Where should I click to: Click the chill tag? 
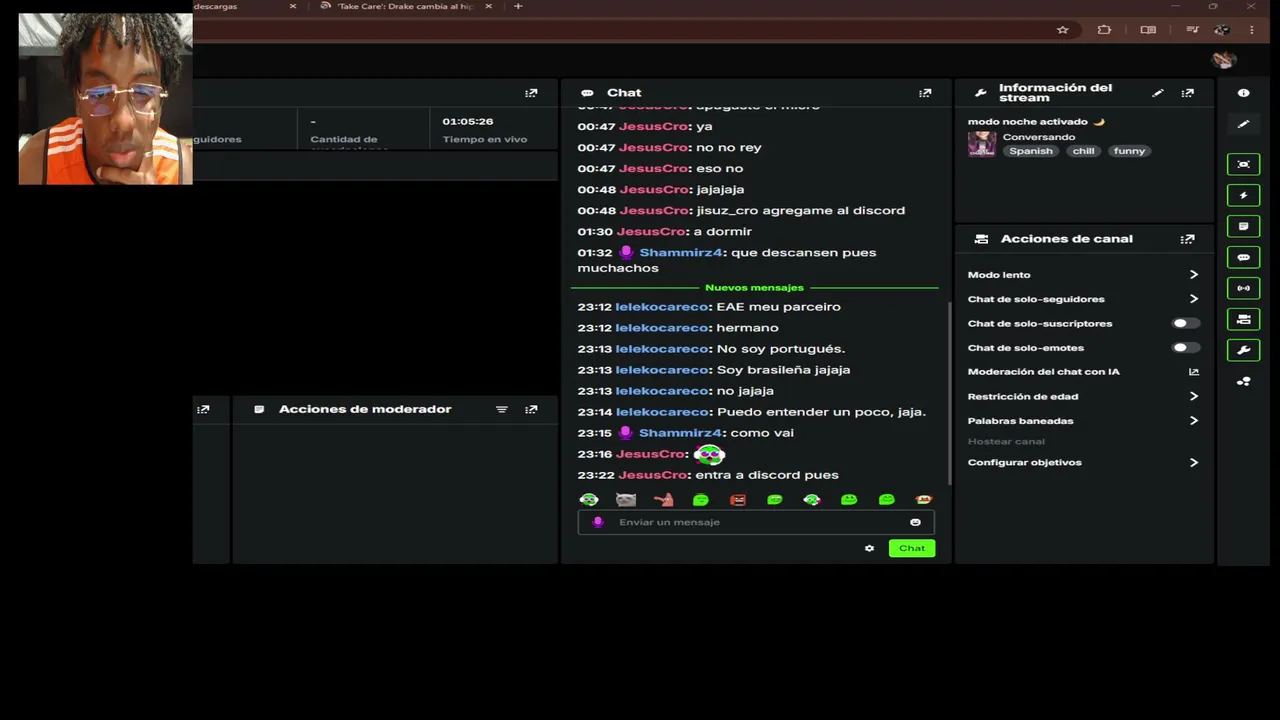point(1084,151)
